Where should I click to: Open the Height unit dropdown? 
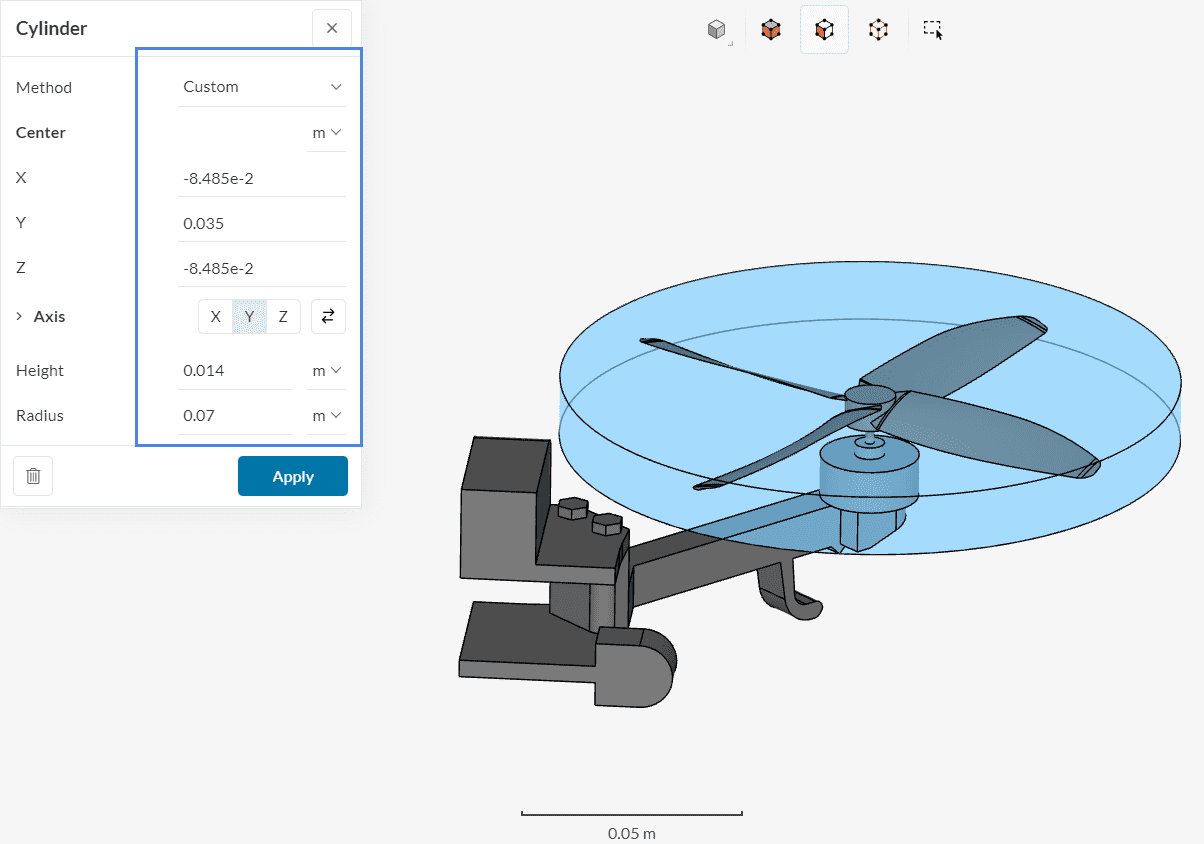(x=326, y=370)
